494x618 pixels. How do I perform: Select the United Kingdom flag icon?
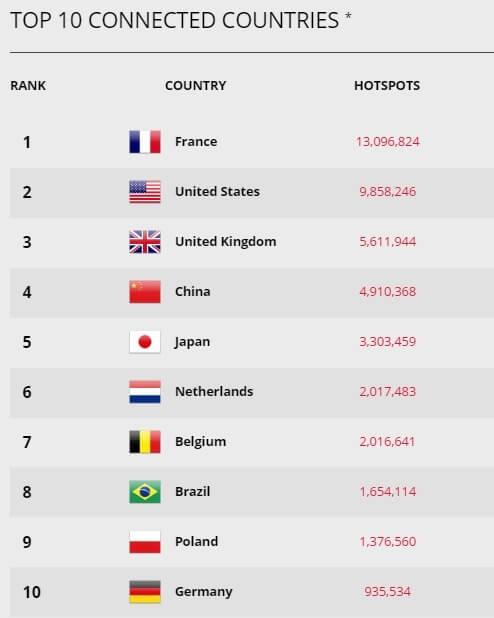pyautogui.click(x=145, y=242)
